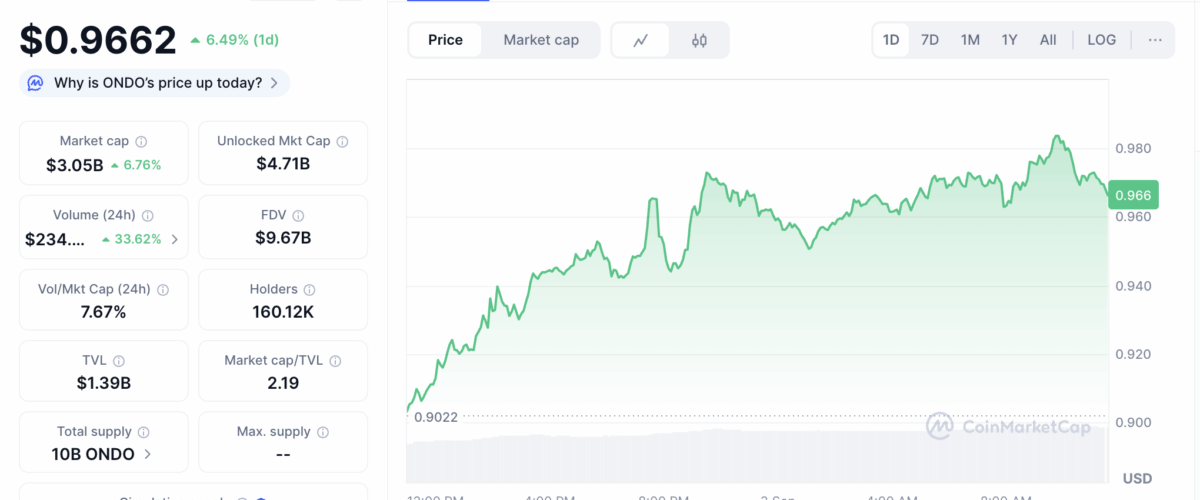Viewport: 1200px width, 500px height.
Task: Click the Vol/Mkt Cap (24h) info icon
Action: click(163, 290)
